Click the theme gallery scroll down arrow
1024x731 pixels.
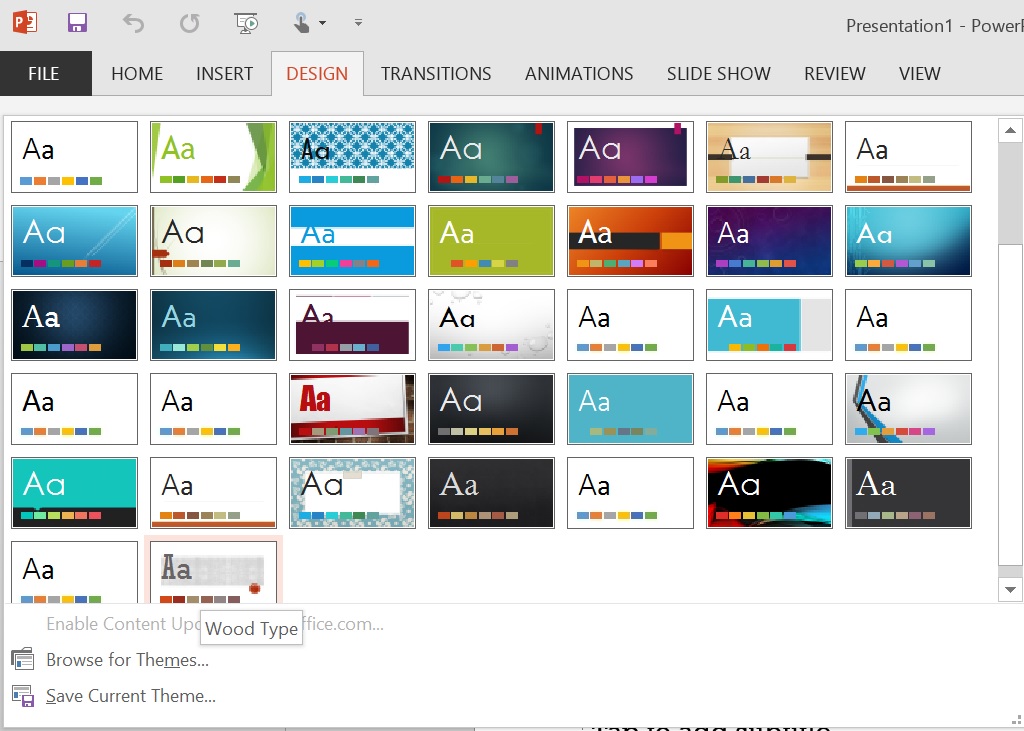pos(1010,589)
